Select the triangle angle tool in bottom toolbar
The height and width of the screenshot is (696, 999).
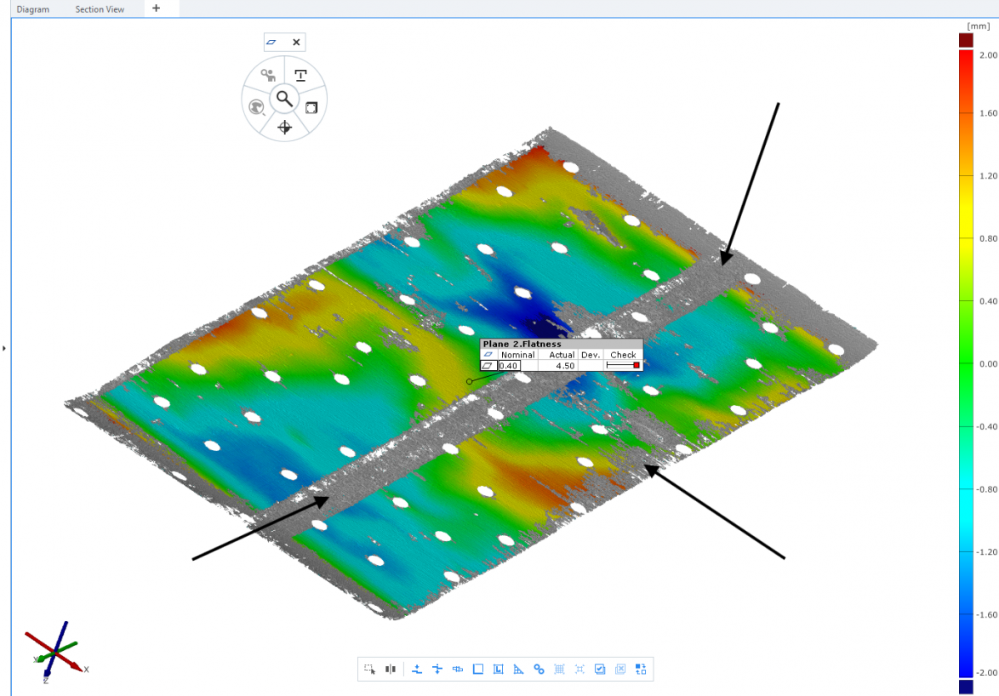point(519,669)
